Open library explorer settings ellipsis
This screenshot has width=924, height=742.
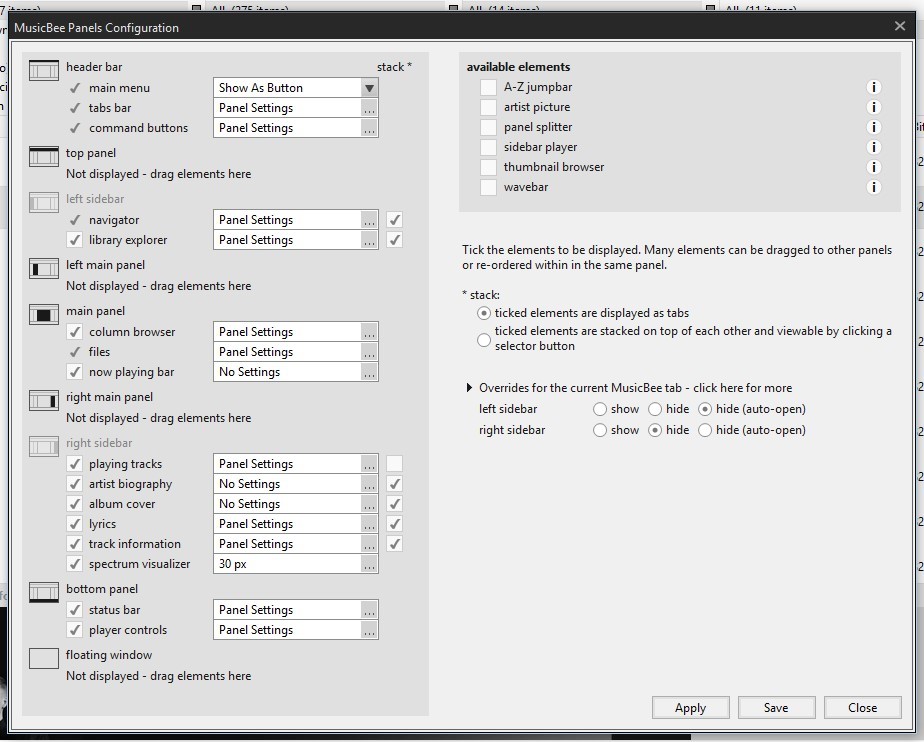coord(369,240)
